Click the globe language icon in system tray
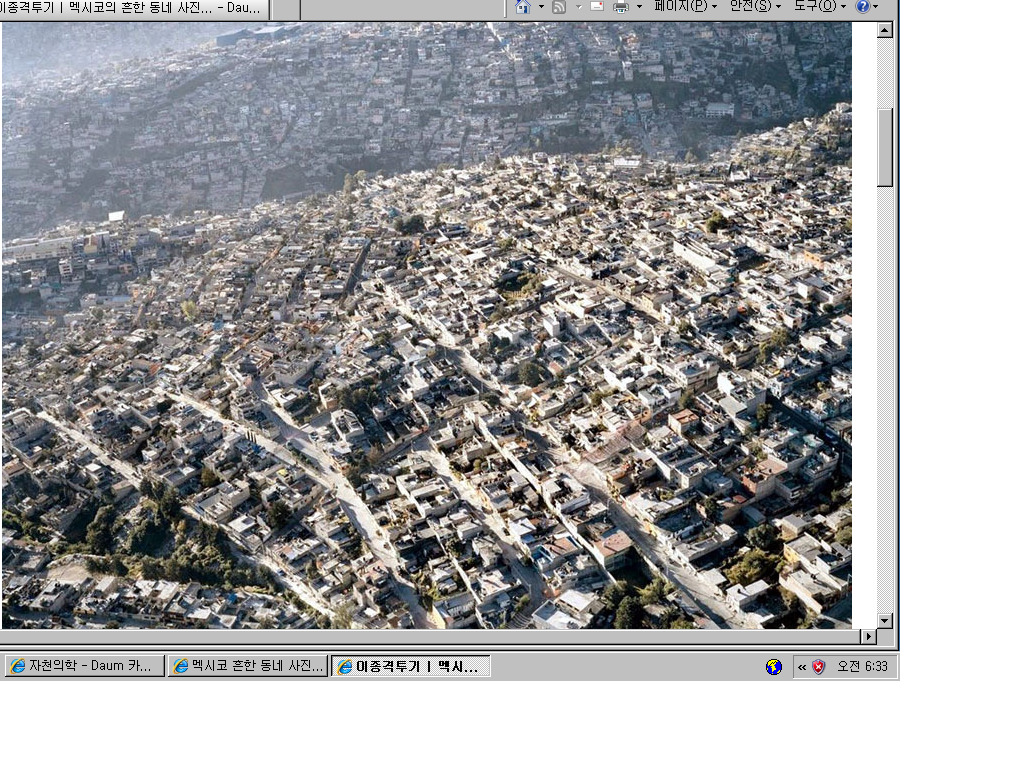The height and width of the screenshot is (768, 1024). (774, 667)
